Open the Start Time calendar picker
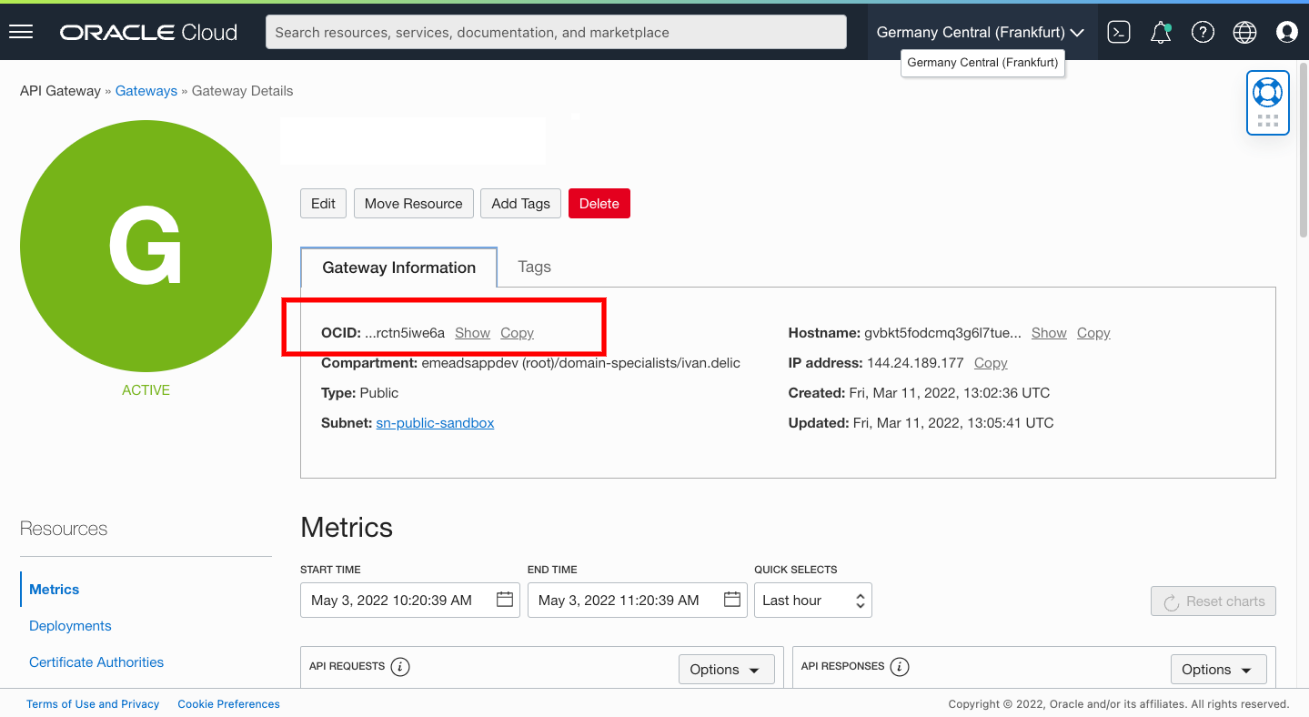The image size is (1309, 717). (x=505, y=599)
